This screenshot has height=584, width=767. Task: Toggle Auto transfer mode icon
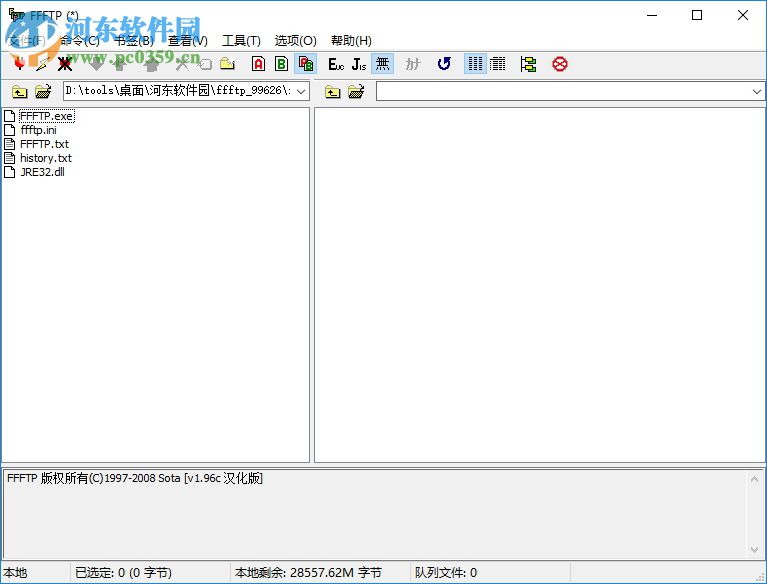(x=306, y=64)
